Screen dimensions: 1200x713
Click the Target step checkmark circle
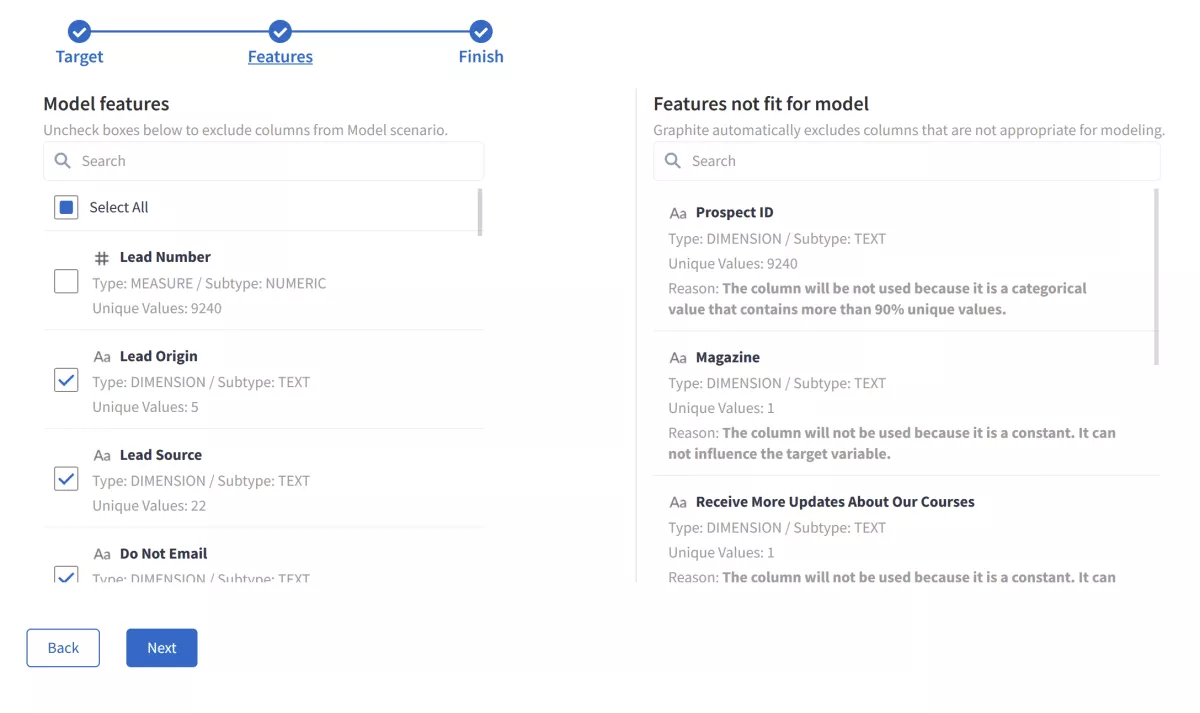(x=78, y=30)
